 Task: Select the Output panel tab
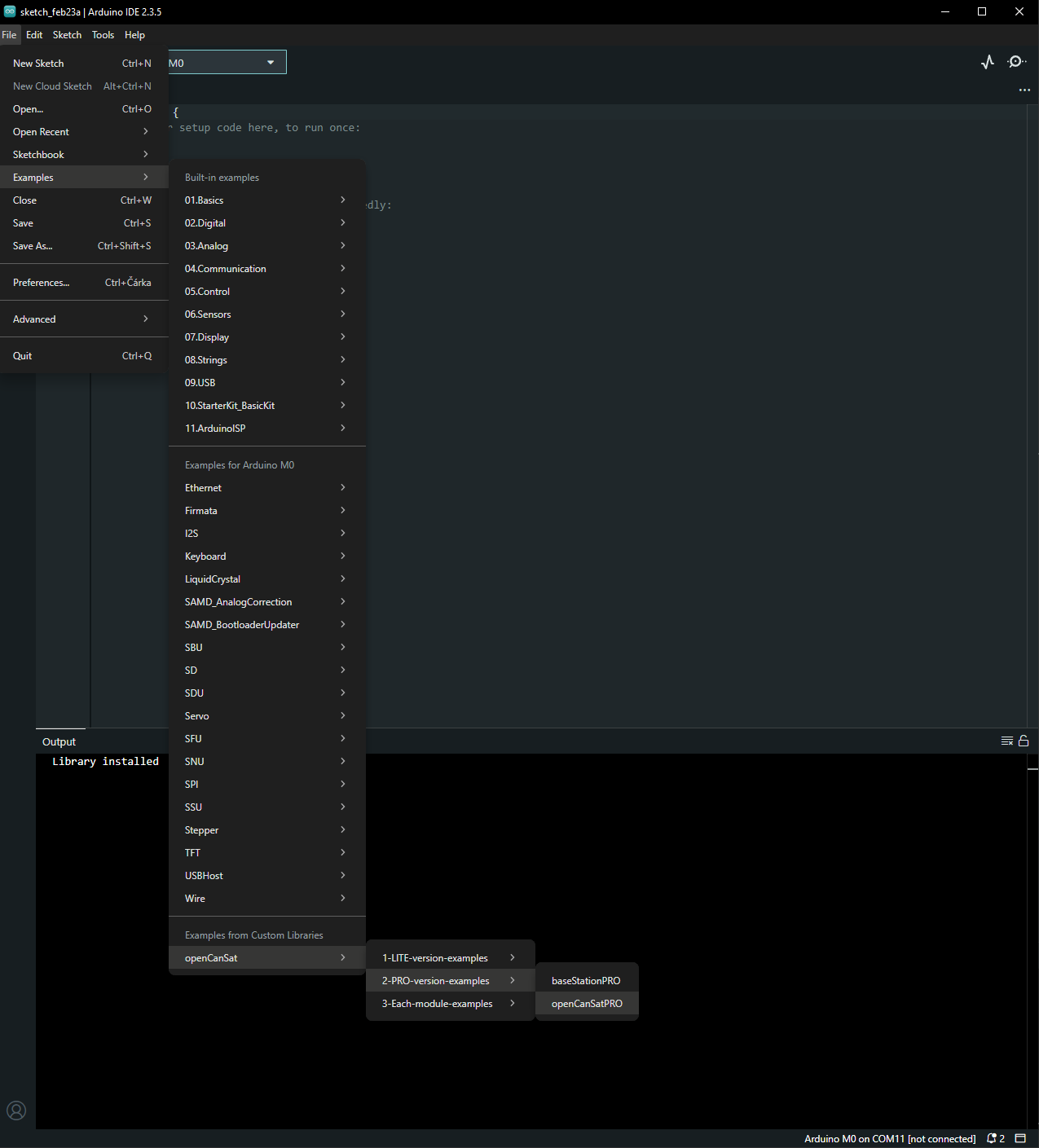[x=59, y=741]
